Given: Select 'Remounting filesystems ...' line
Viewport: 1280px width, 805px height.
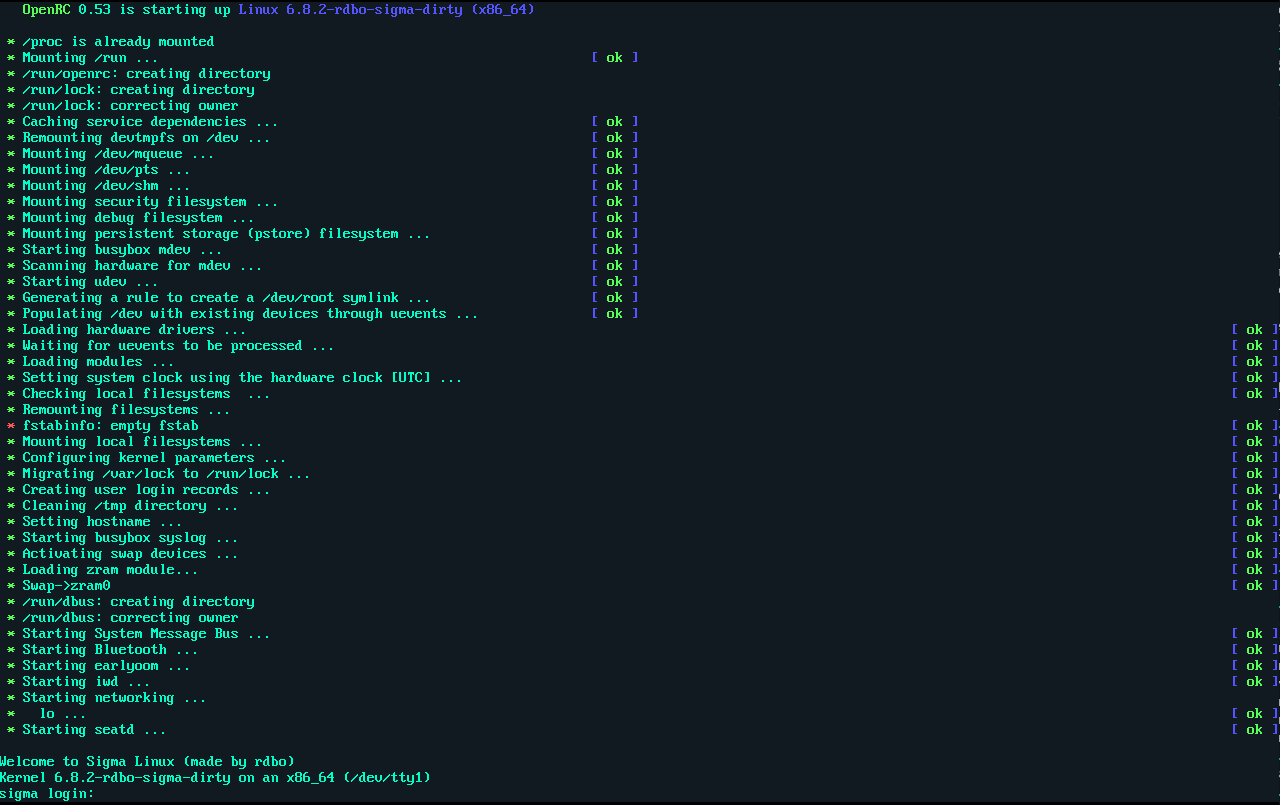Looking at the screenshot, I should pos(126,410).
